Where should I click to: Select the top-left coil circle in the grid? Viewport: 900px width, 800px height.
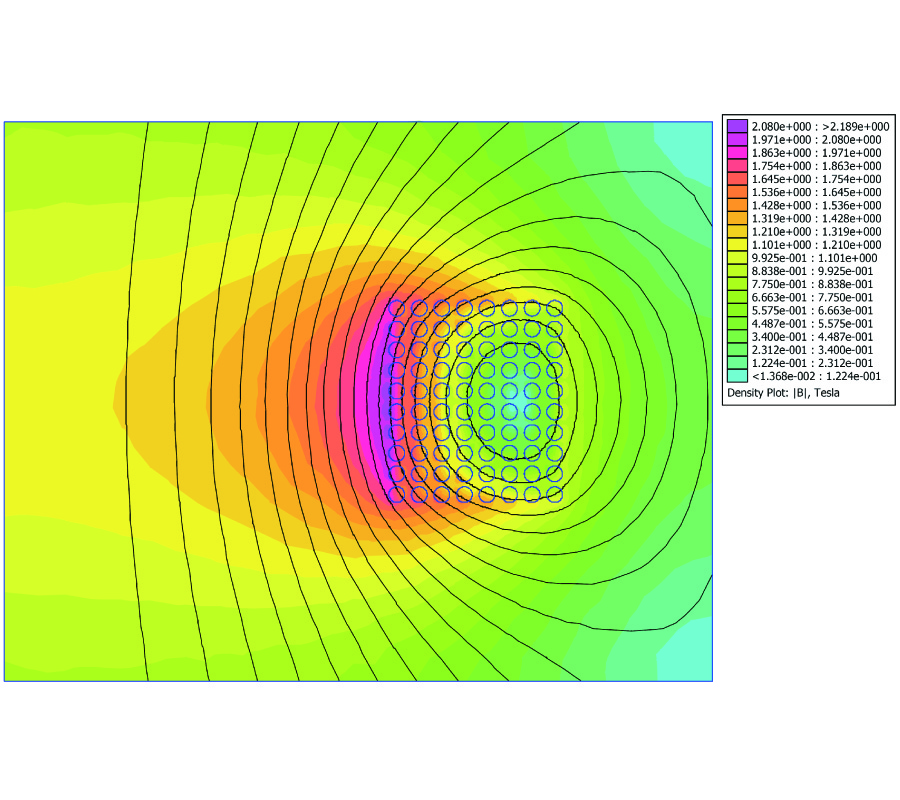[x=396, y=307]
